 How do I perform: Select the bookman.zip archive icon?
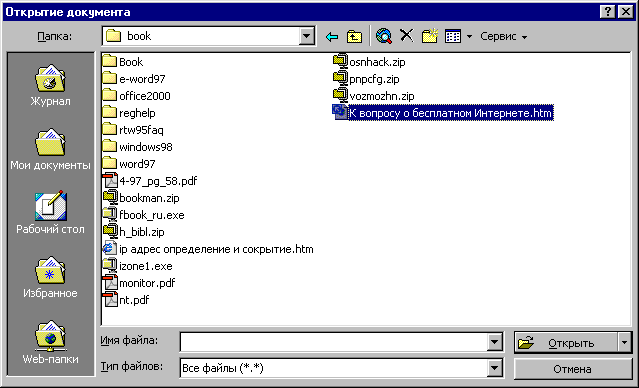click(x=110, y=197)
